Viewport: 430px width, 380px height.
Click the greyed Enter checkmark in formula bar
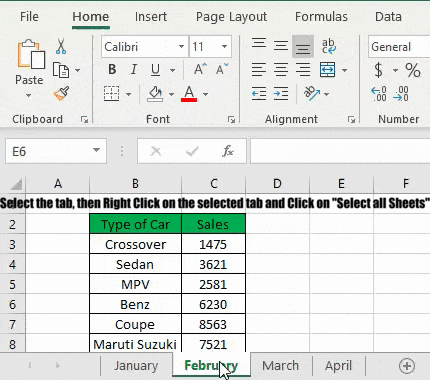coord(192,151)
